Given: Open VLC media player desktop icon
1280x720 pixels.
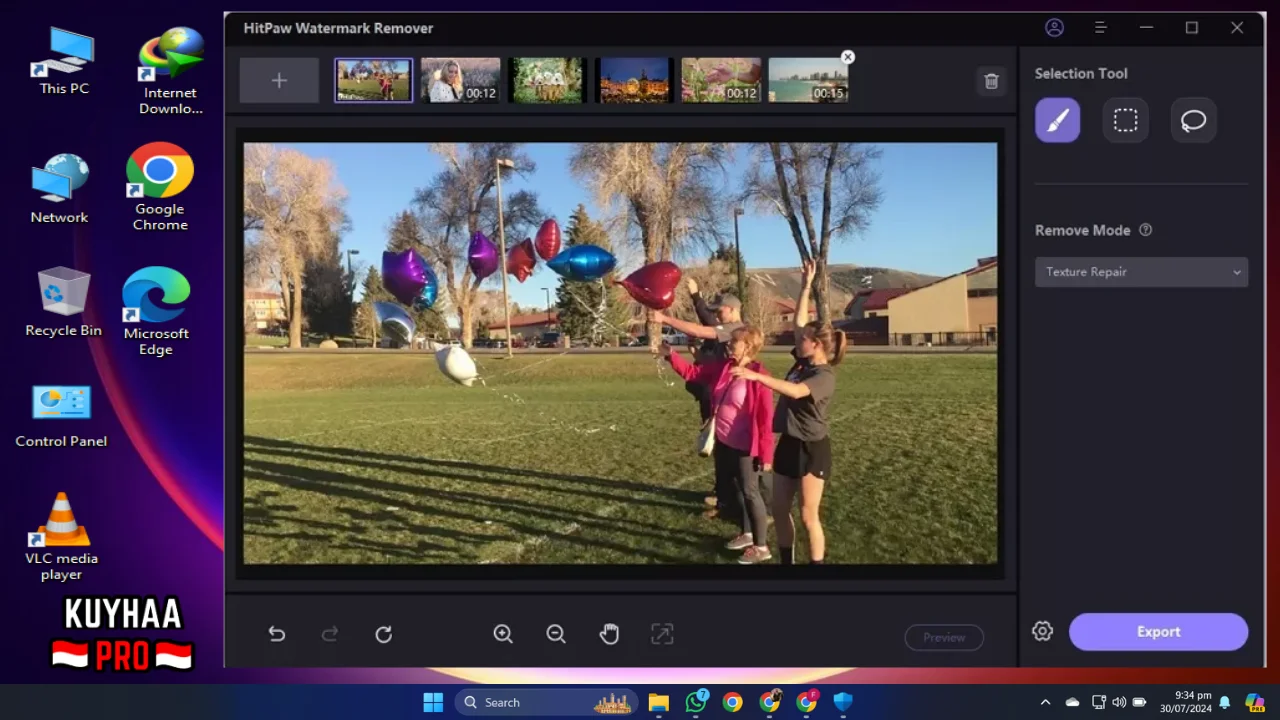Looking at the screenshot, I should [x=61, y=537].
